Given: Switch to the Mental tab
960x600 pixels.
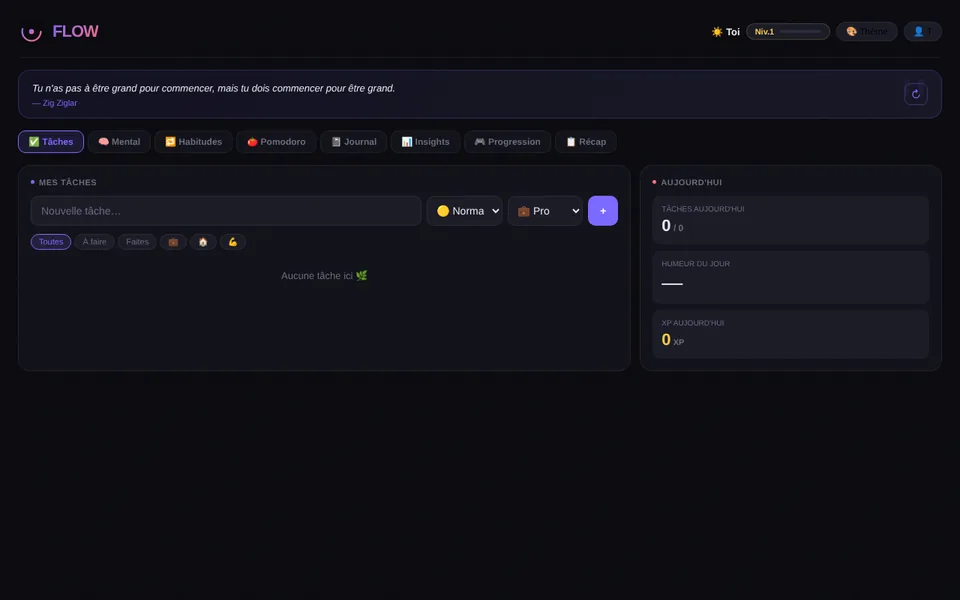Looking at the screenshot, I should tap(119, 141).
